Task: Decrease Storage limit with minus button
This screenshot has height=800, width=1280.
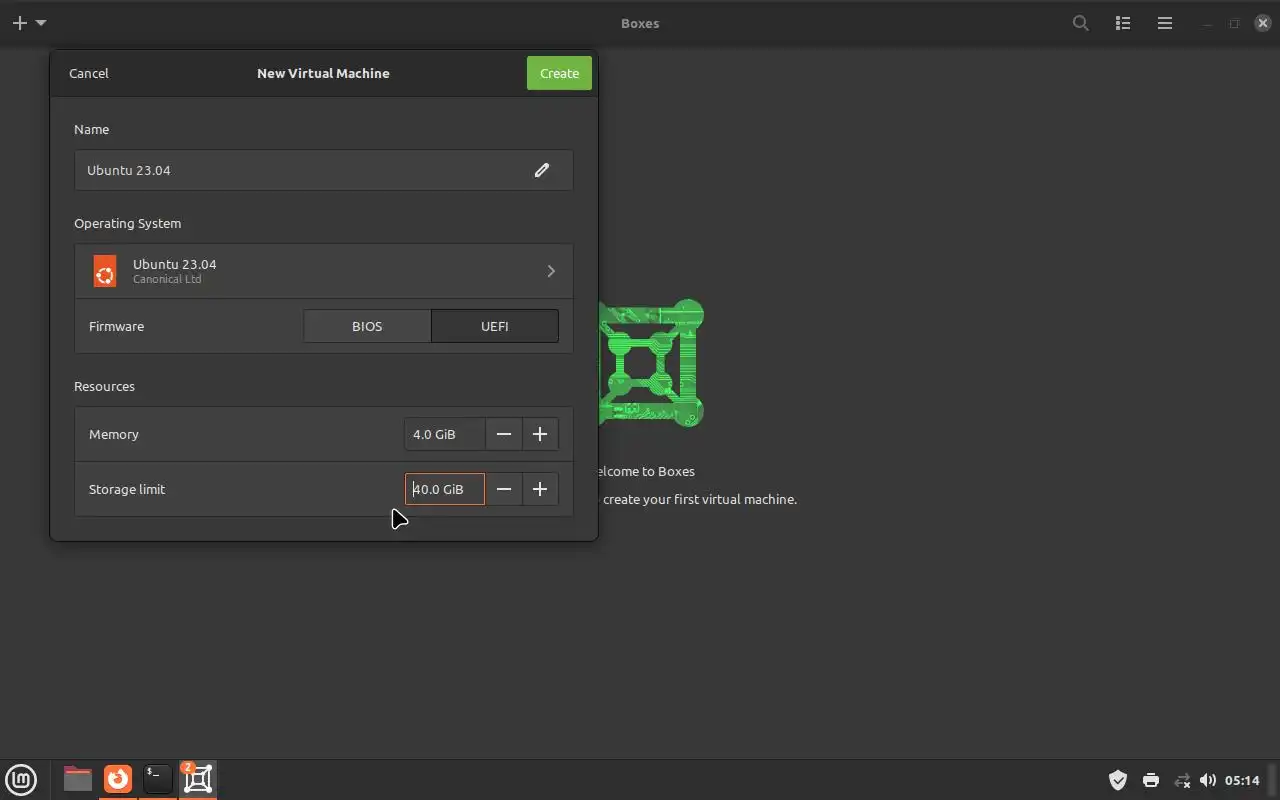Action: (504, 489)
